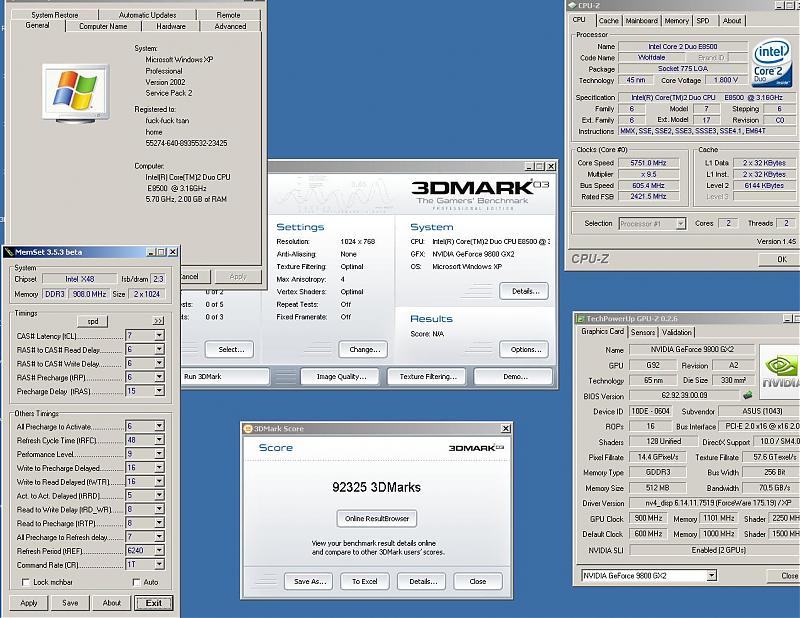Open the RAS# to CAS# Read Delay dropdown
This screenshot has height=618, width=800.
pyautogui.click(x=159, y=349)
